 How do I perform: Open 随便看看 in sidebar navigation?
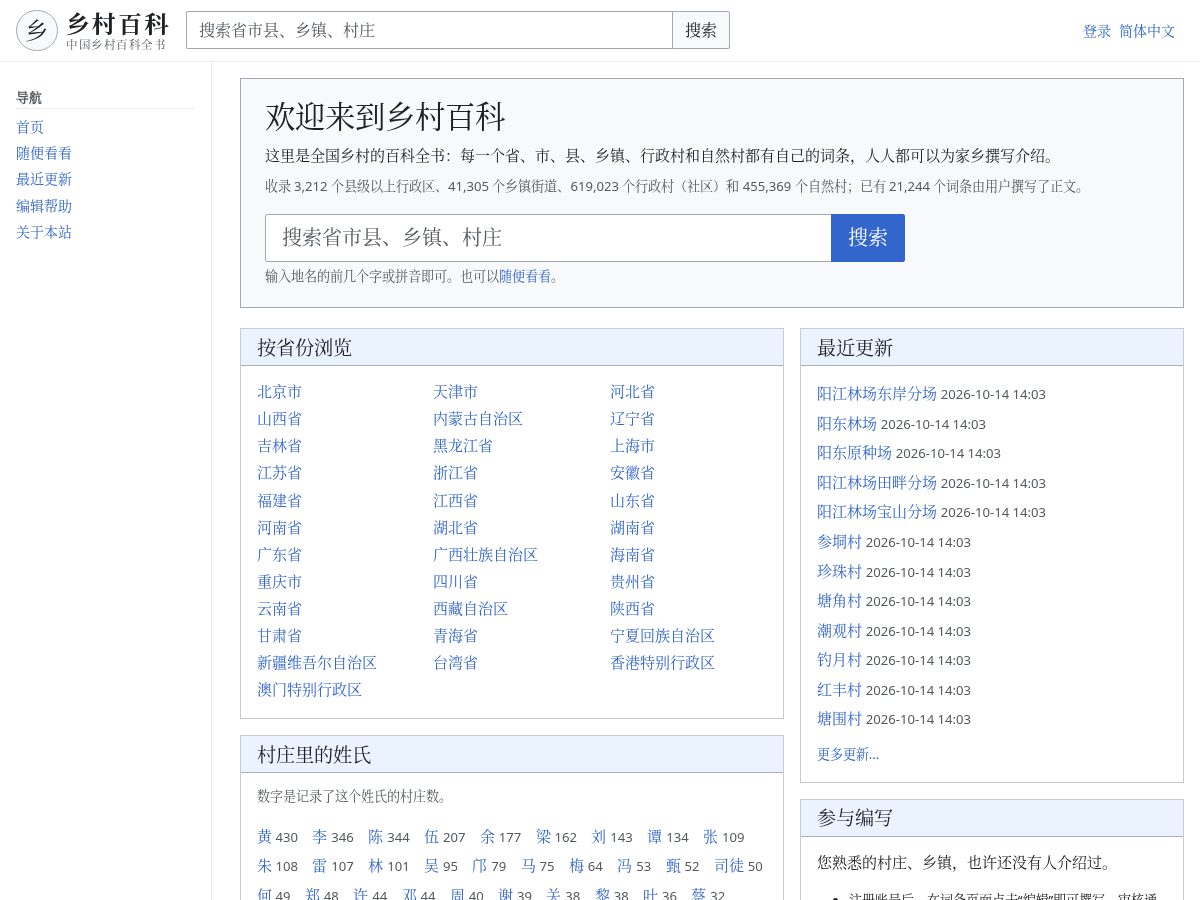point(44,153)
